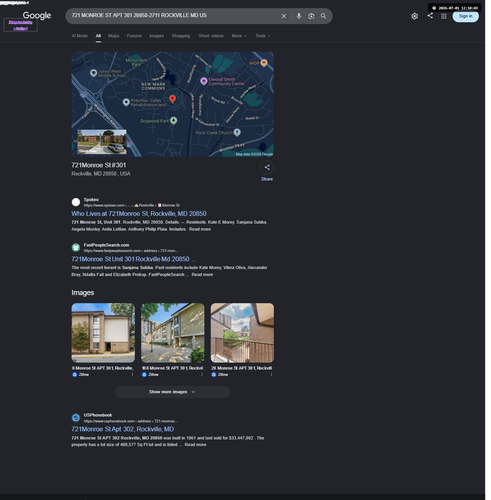Go to Google logo homepage
The height and width of the screenshot is (500, 491).
[x=37, y=16]
